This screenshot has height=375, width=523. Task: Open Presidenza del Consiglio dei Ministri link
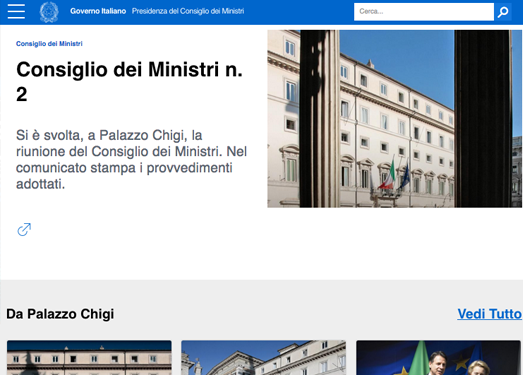pos(188,11)
